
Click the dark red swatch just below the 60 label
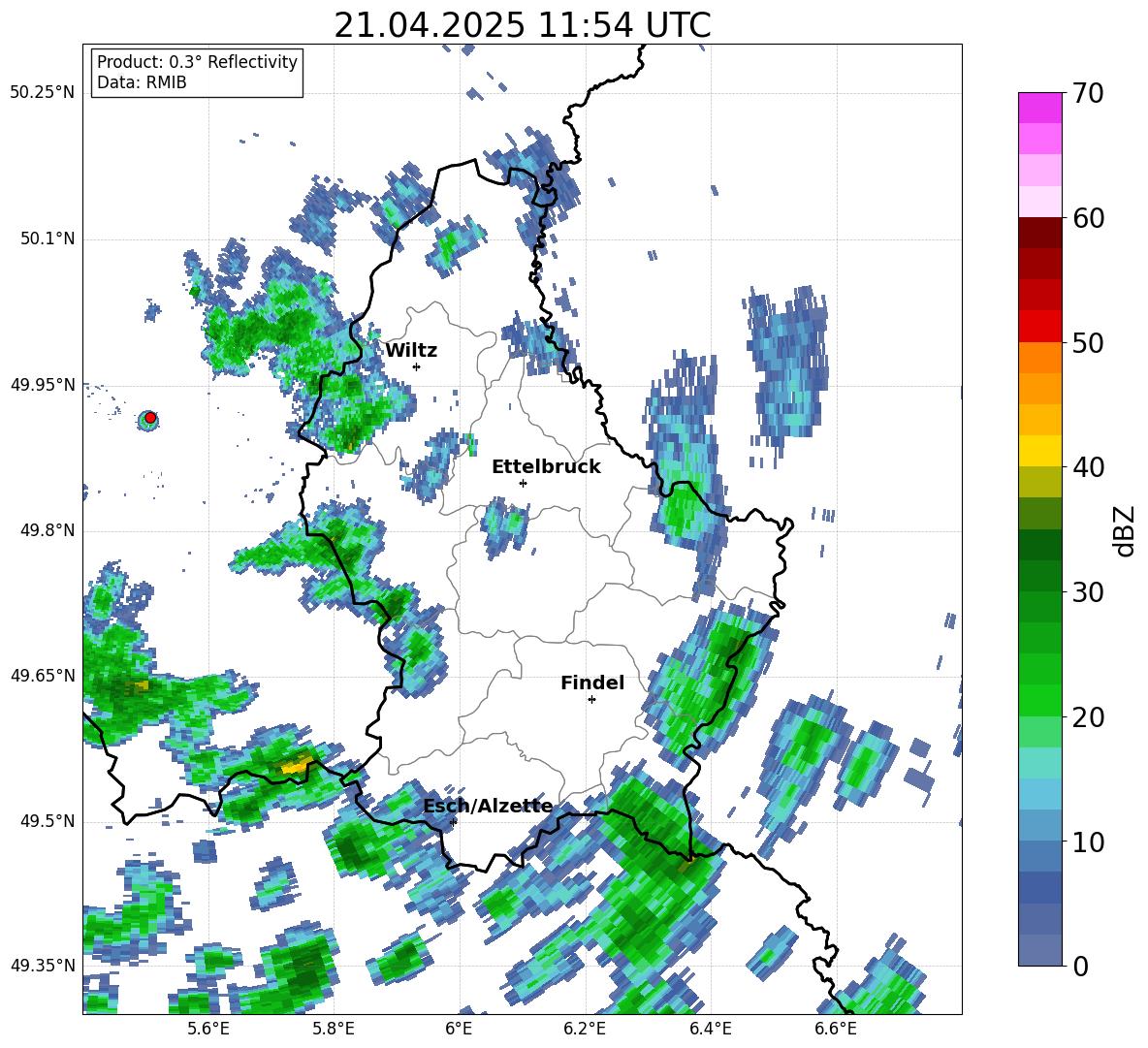(x=1039, y=233)
